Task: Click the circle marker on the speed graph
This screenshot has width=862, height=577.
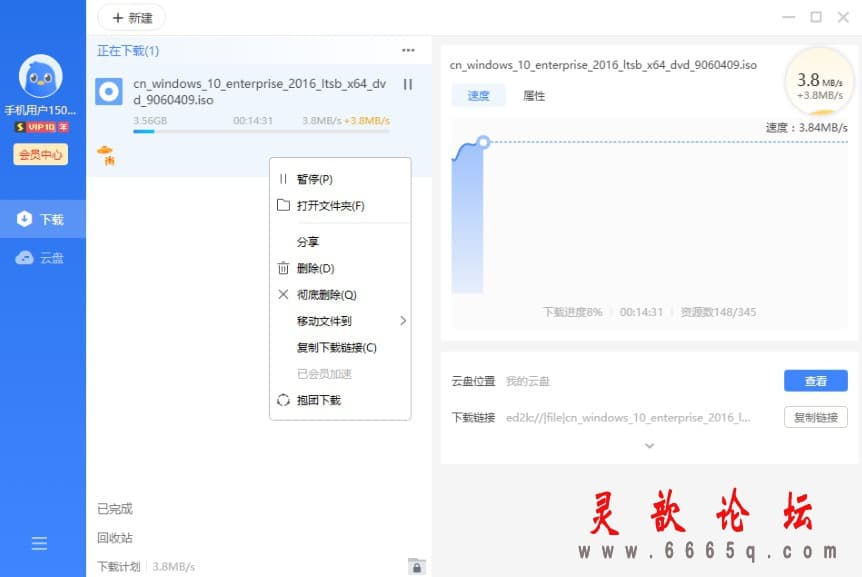Action: (x=483, y=142)
